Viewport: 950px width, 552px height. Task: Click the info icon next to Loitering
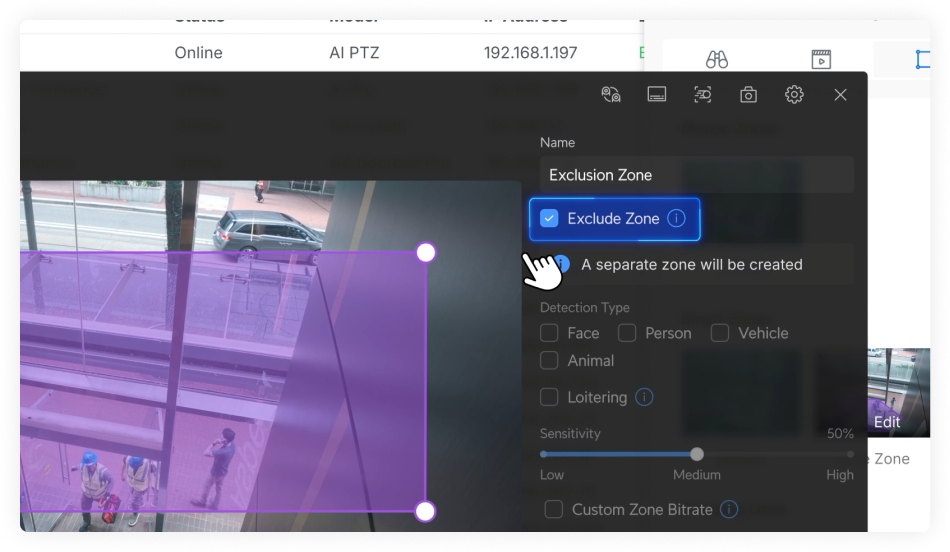(x=645, y=397)
